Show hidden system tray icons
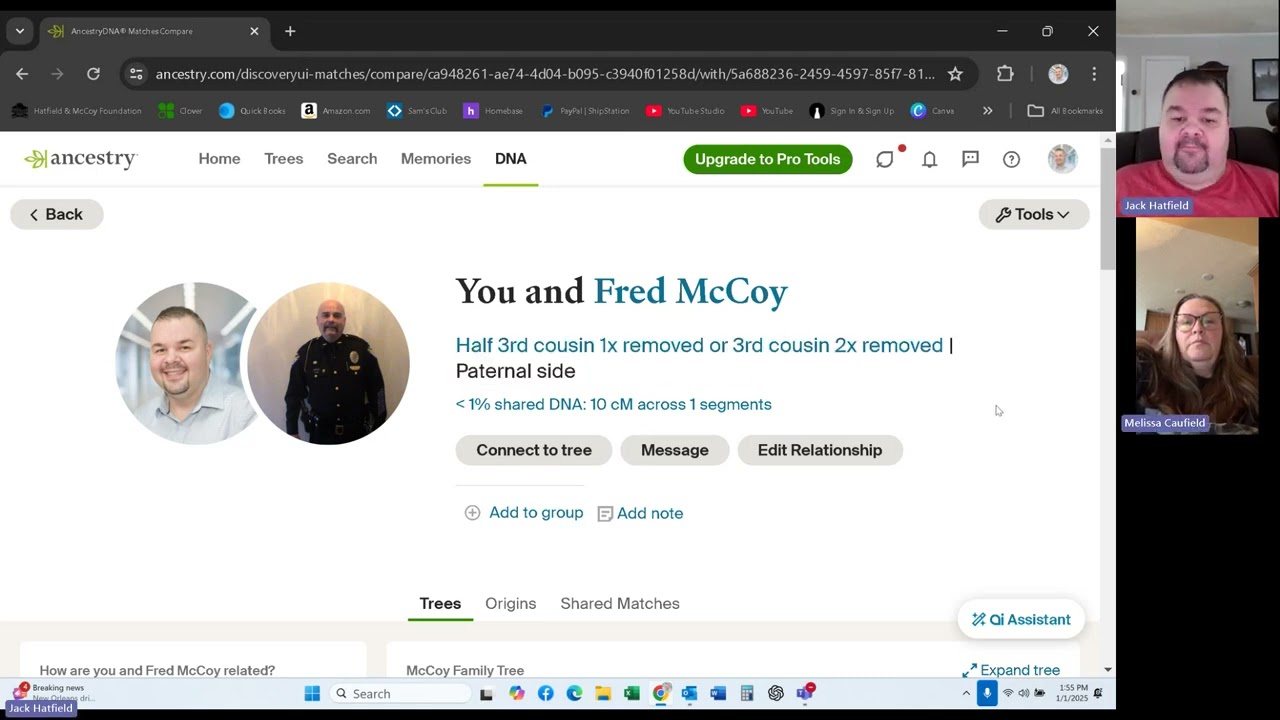The width and height of the screenshot is (1280, 720). [x=966, y=694]
